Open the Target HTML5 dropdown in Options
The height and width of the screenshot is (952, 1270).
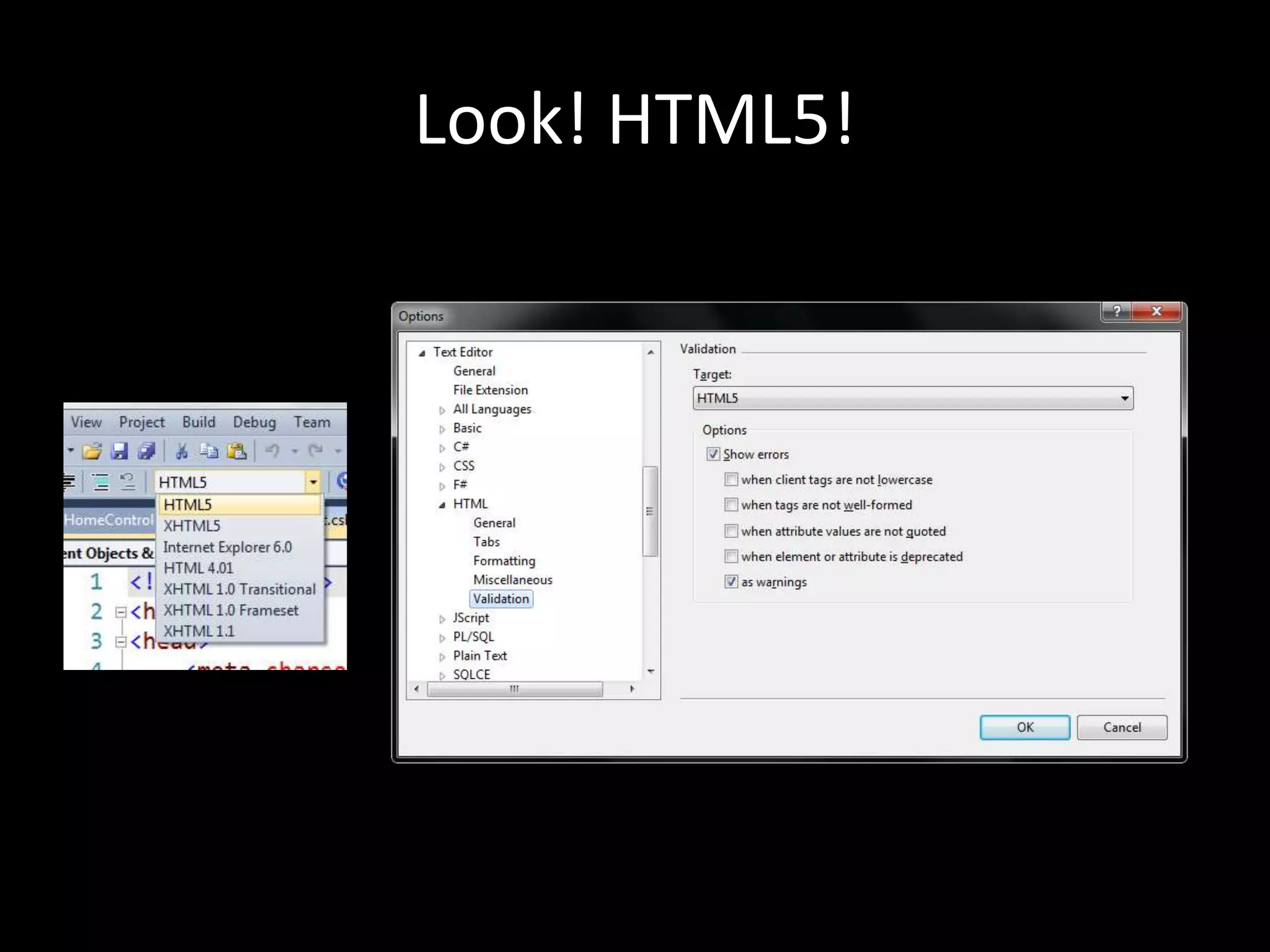[x=913, y=398]
